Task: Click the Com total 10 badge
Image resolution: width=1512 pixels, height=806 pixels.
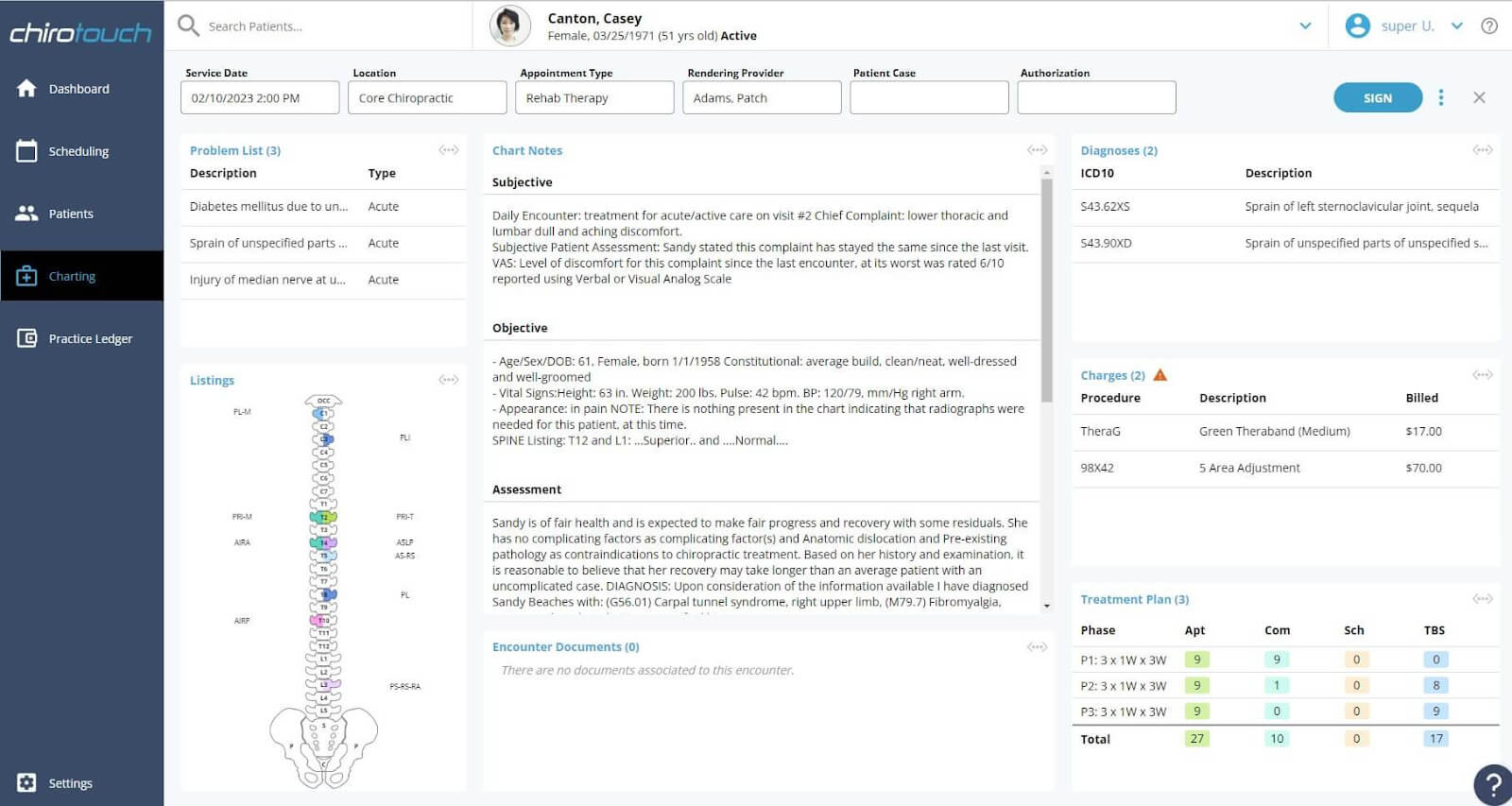Action: click(x=1277, y=739)
